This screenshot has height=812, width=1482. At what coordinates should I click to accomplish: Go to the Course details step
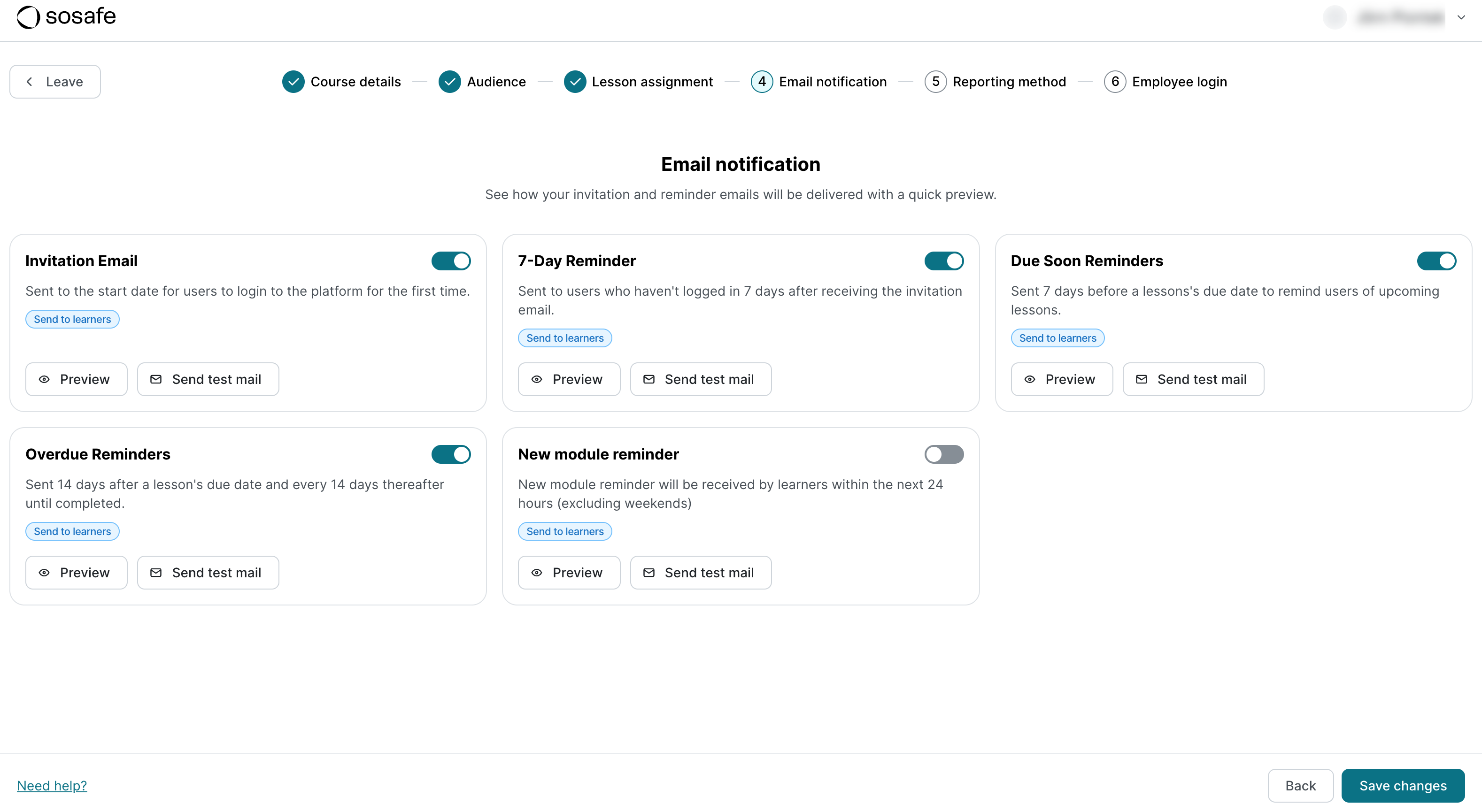pyautogui.click(x=341, y=82)
